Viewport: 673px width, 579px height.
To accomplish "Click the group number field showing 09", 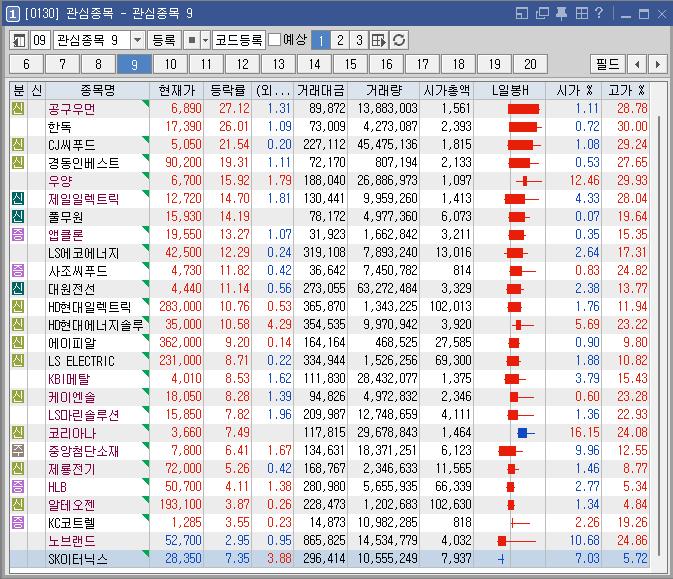I will 40,40.
